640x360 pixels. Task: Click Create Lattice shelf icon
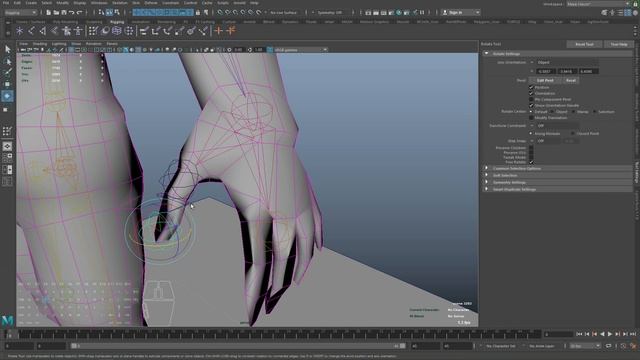click(117, 31)
